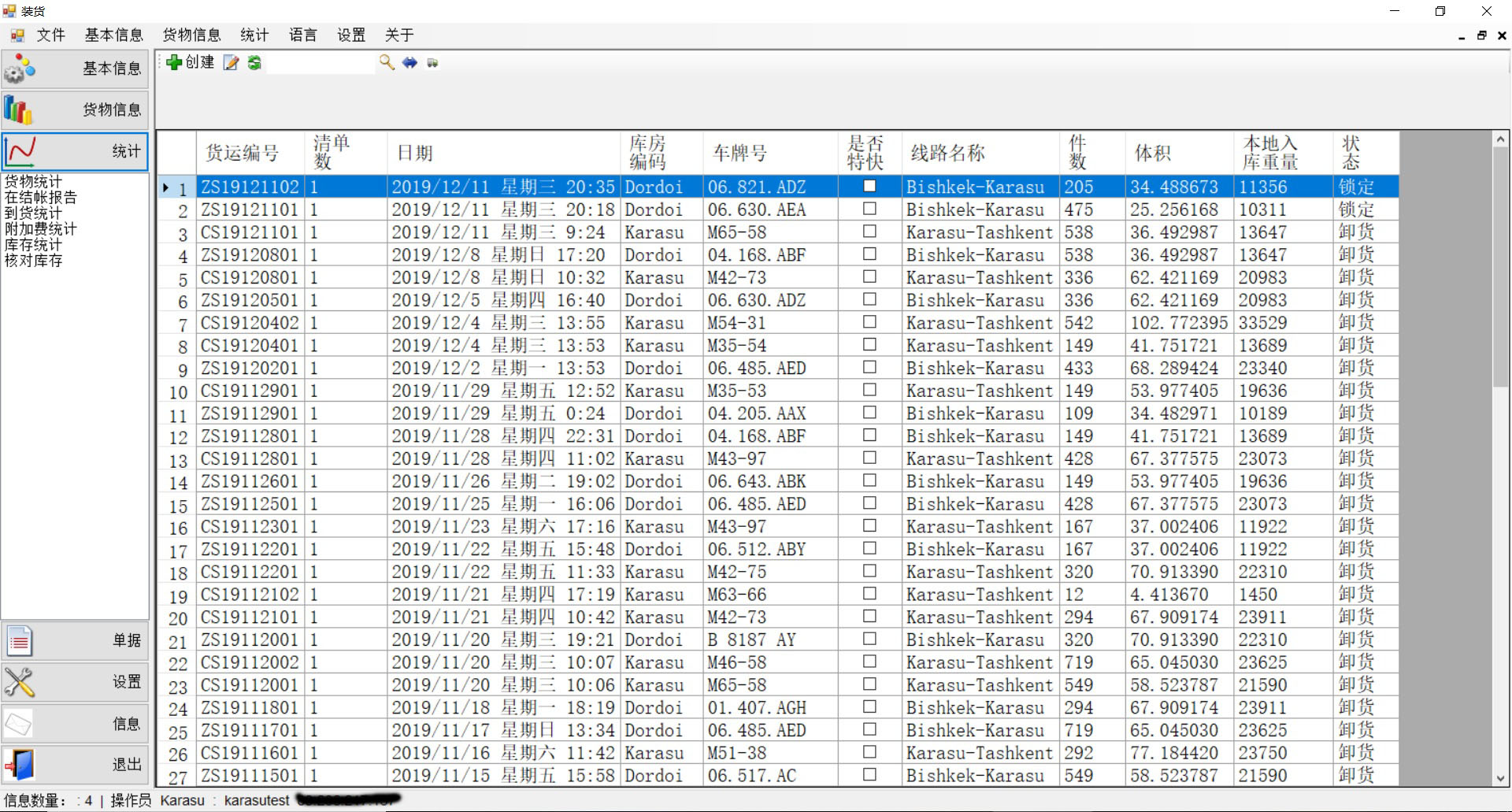
Task: Open the 信息 envelope sidebar panel
Action: pos(75,723)
